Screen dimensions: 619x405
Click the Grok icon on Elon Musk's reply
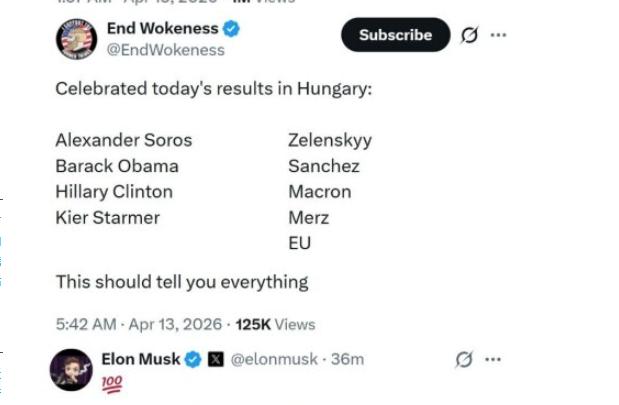pos(463,359)
